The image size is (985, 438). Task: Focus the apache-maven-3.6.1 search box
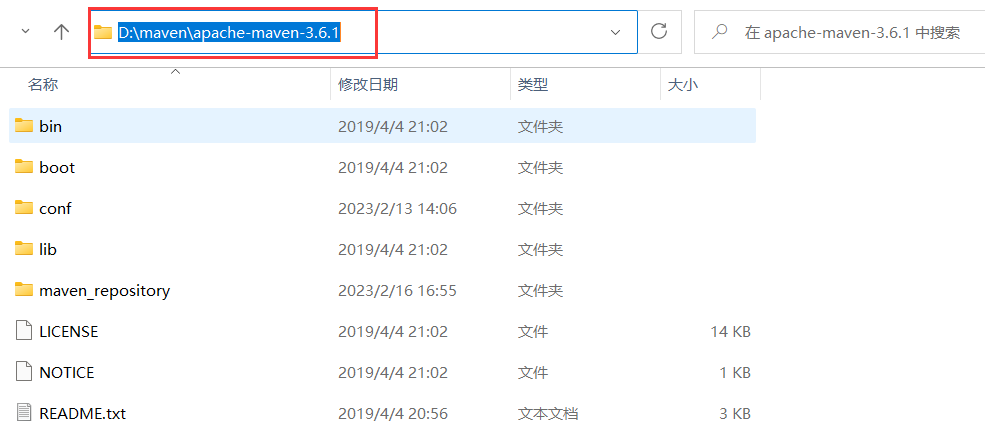coord(839,31)
